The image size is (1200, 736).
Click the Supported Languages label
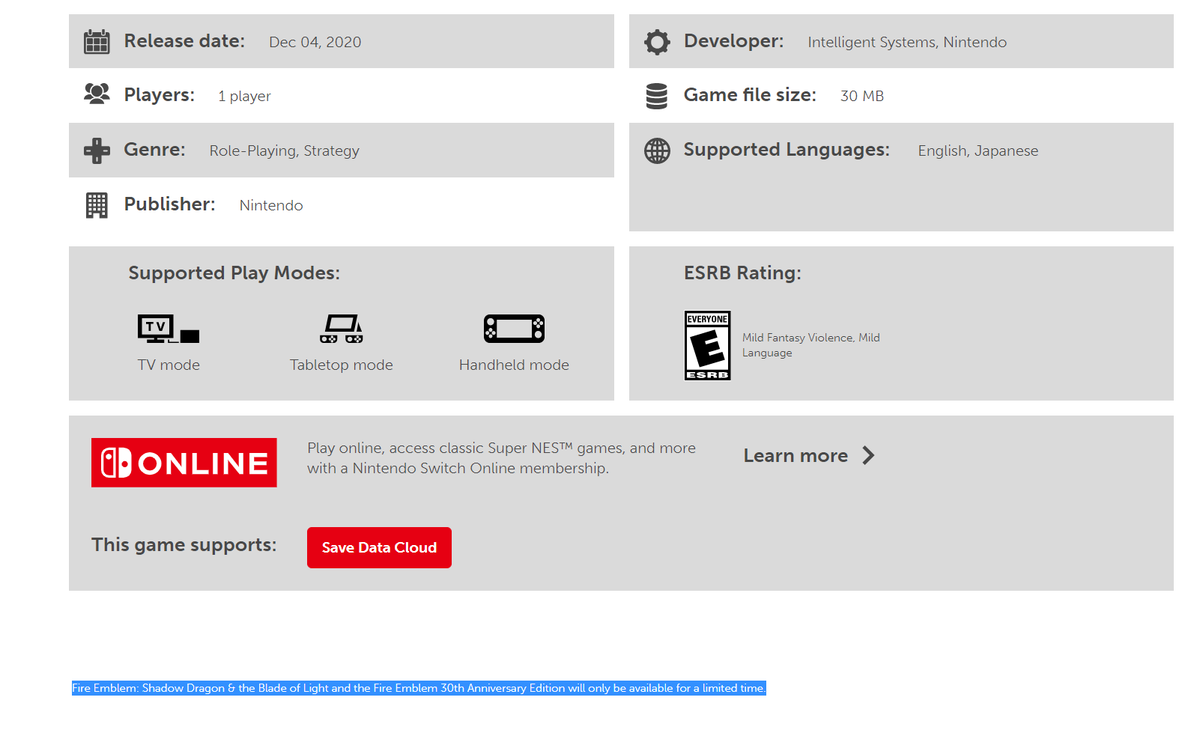[x=787, y=150]
